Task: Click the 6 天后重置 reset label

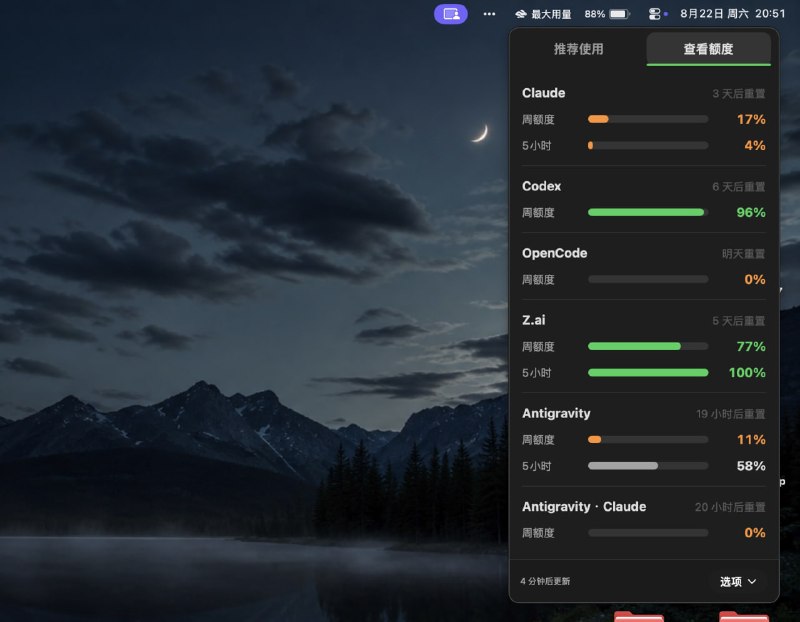Action: click(x=739, y=187)
